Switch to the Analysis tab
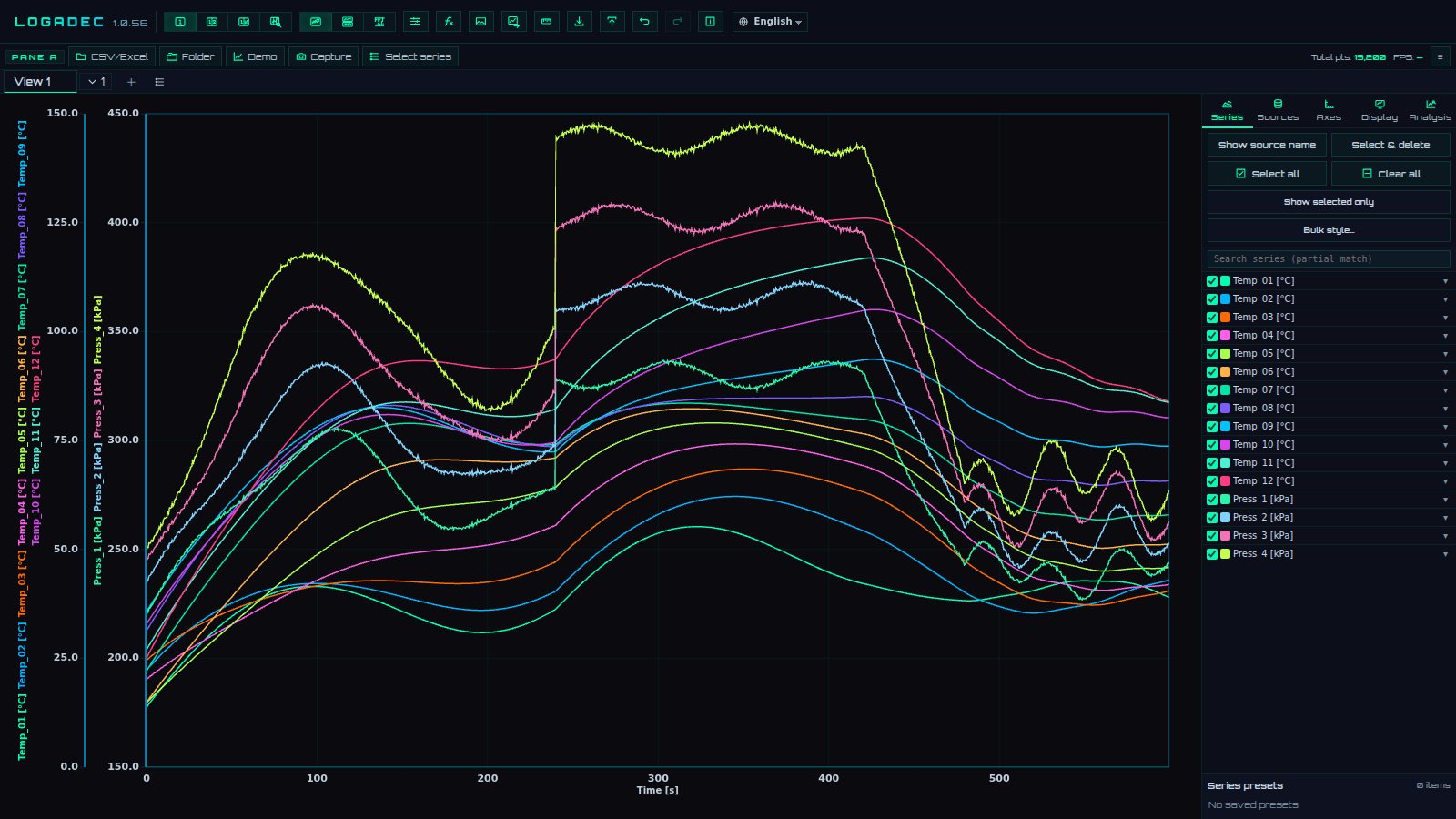The image size is (1456, 819). click(x=1431, y=110)
